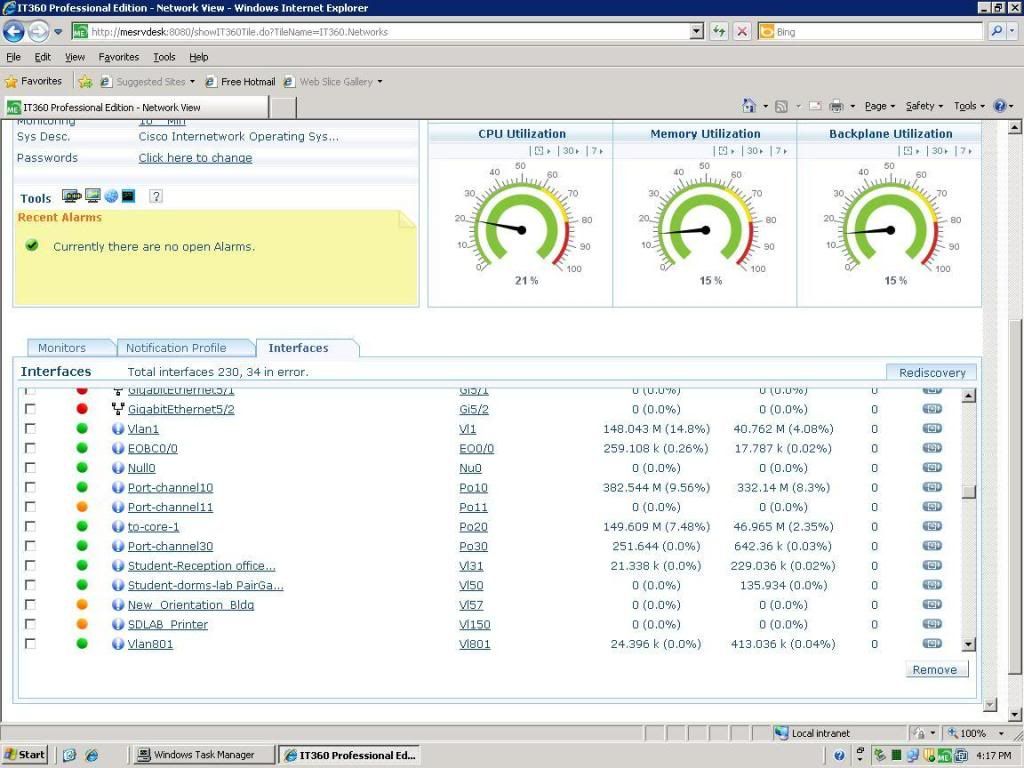Image resolution: width=1024 pixels, height=768 pixels.
Task: Click the question mark icon beside Tools
Action: pyautogui.click(x=155, y=196)
